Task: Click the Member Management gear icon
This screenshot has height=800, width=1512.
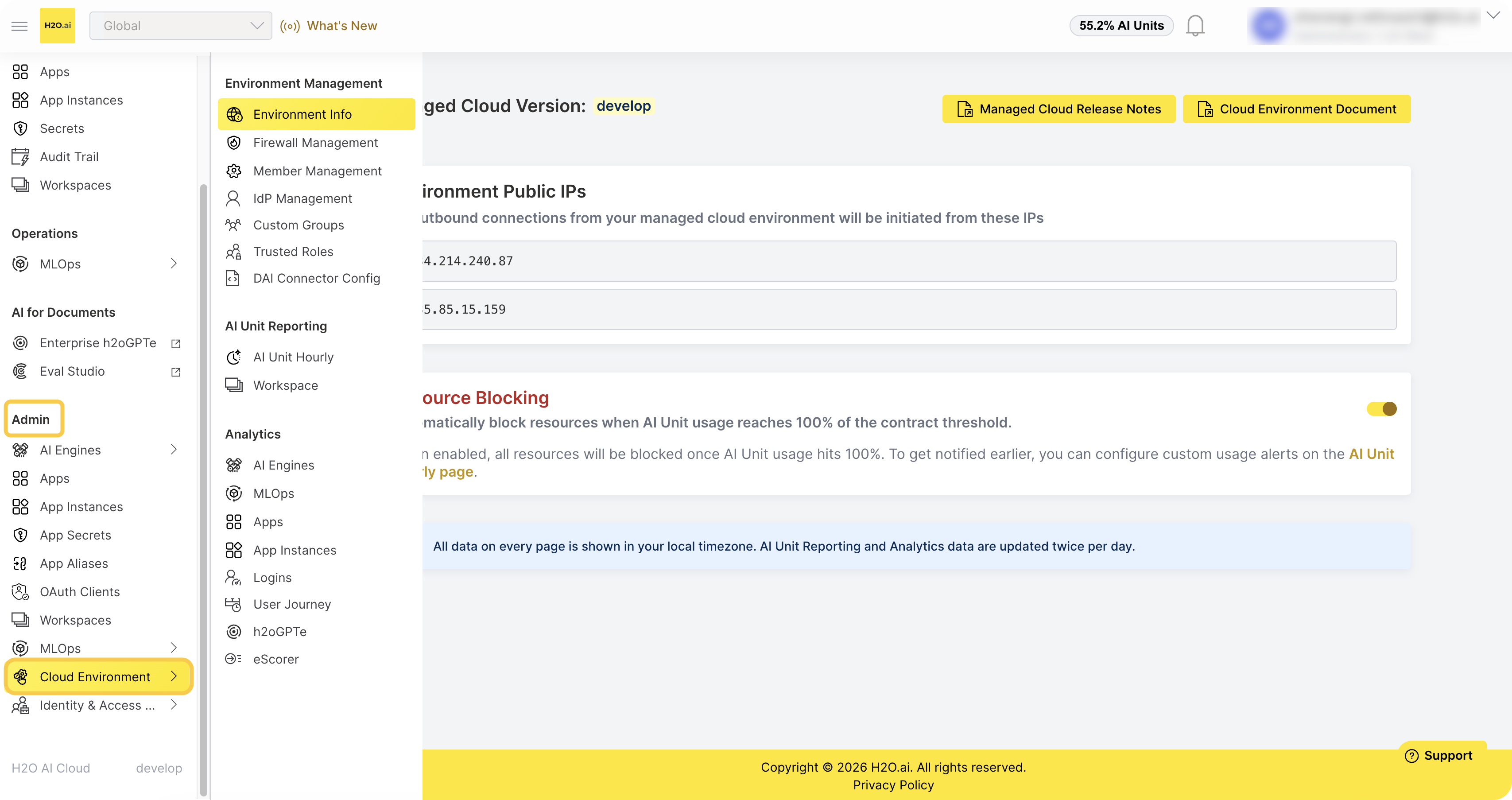Action: (233, 171)
